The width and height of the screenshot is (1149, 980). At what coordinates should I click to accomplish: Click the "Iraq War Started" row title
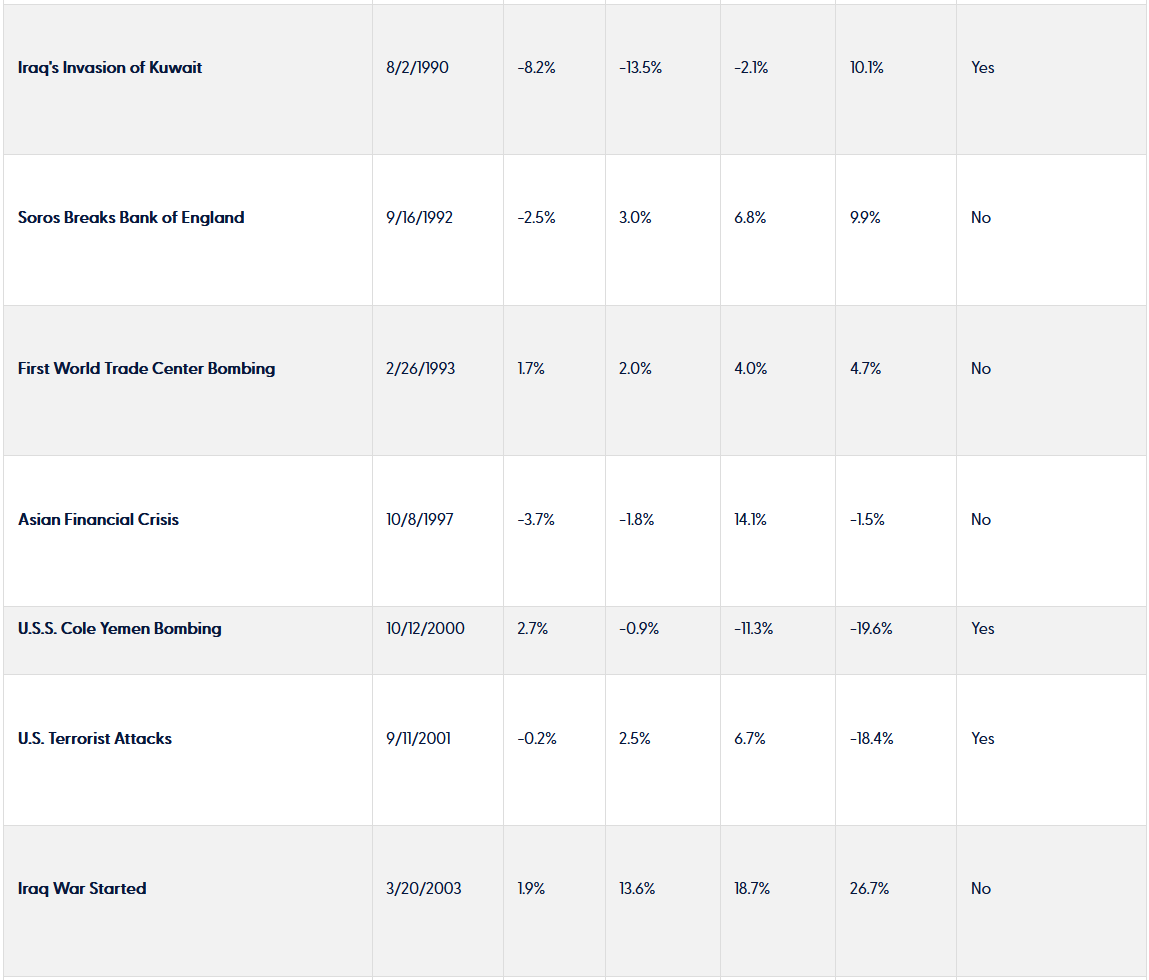82,889
